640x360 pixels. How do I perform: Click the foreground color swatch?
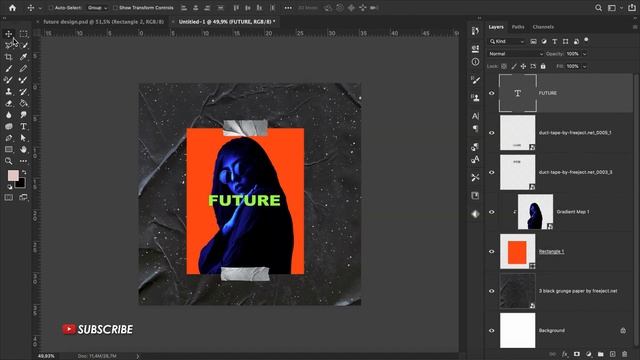(13, 176)
